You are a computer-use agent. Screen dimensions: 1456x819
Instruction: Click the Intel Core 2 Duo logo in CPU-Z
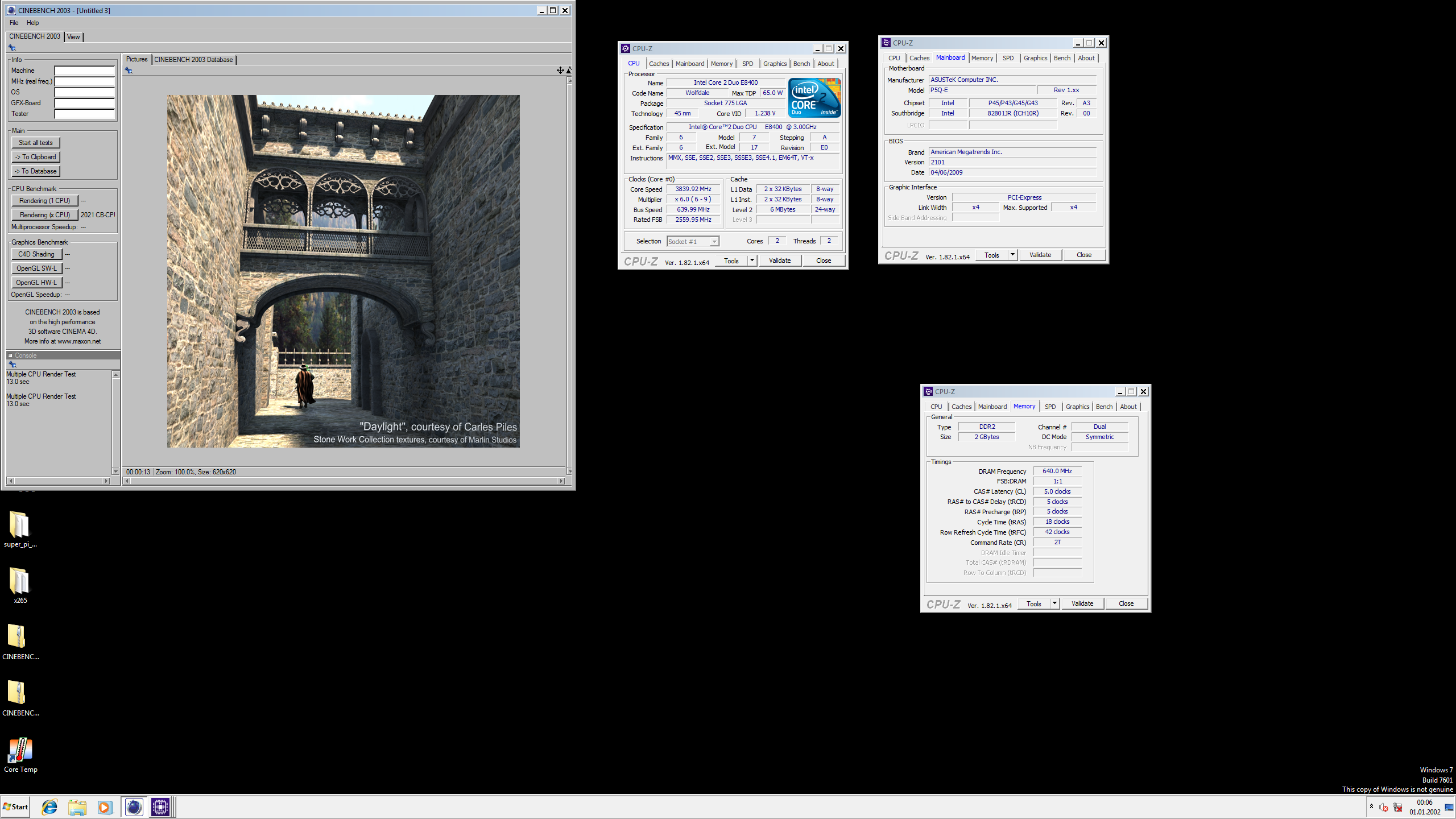coord(814,98)
